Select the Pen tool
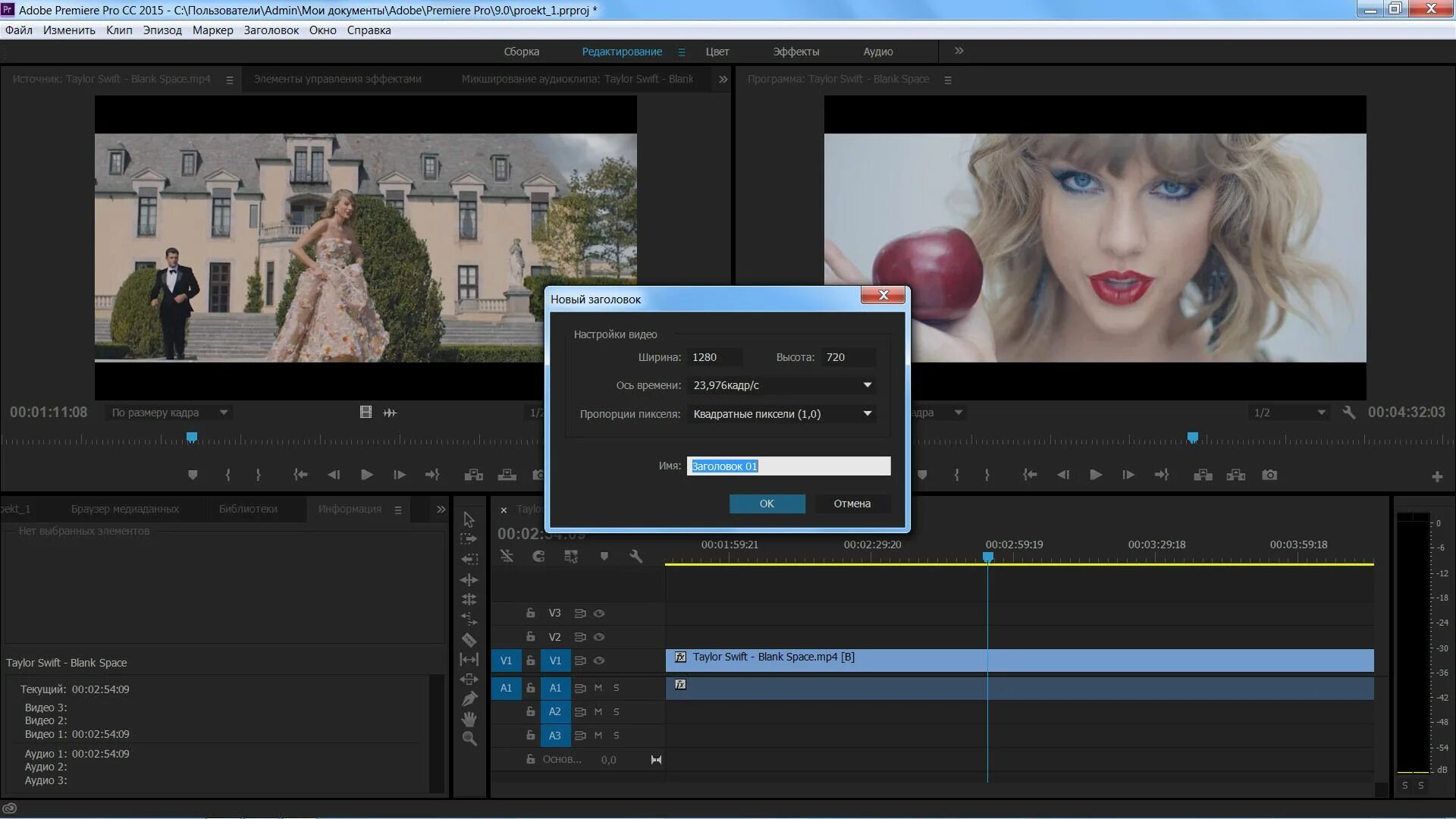The width and height of the screenshot is (1456, 819). click(x=469, y=698)
